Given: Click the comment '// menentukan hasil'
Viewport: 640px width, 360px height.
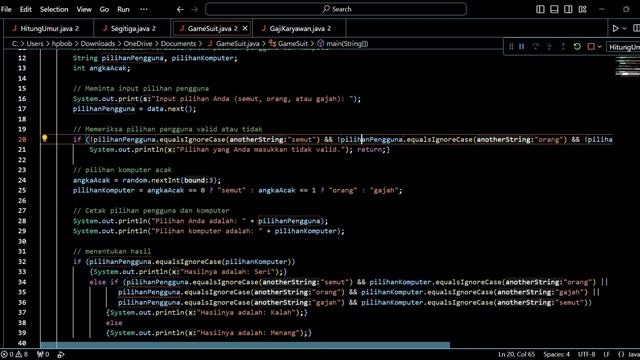Looking at the screenshot, I should coord(112,251).
